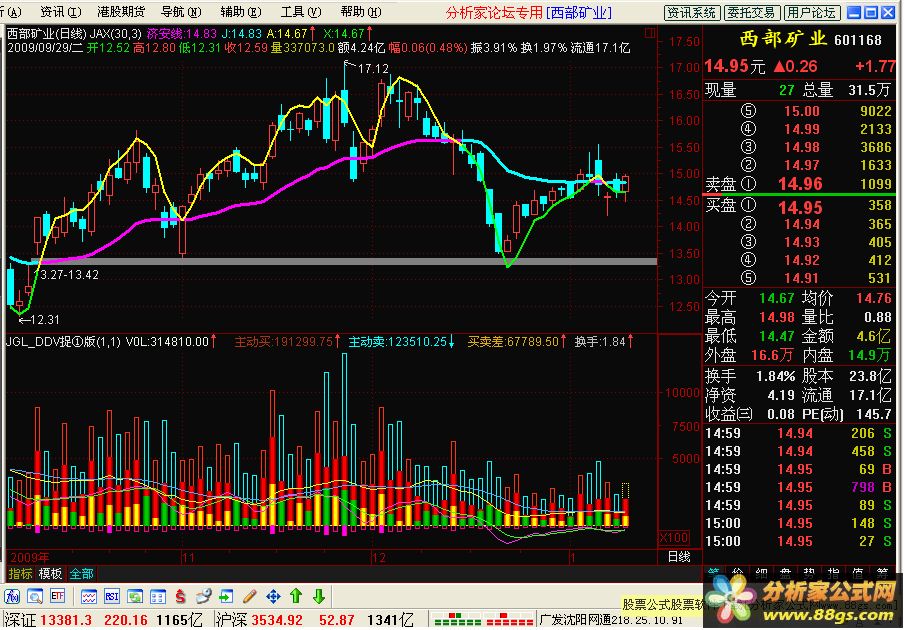Open the RSI indicator icon
The height and width of the screenshot is (630, 905).
tap(111, 596)
